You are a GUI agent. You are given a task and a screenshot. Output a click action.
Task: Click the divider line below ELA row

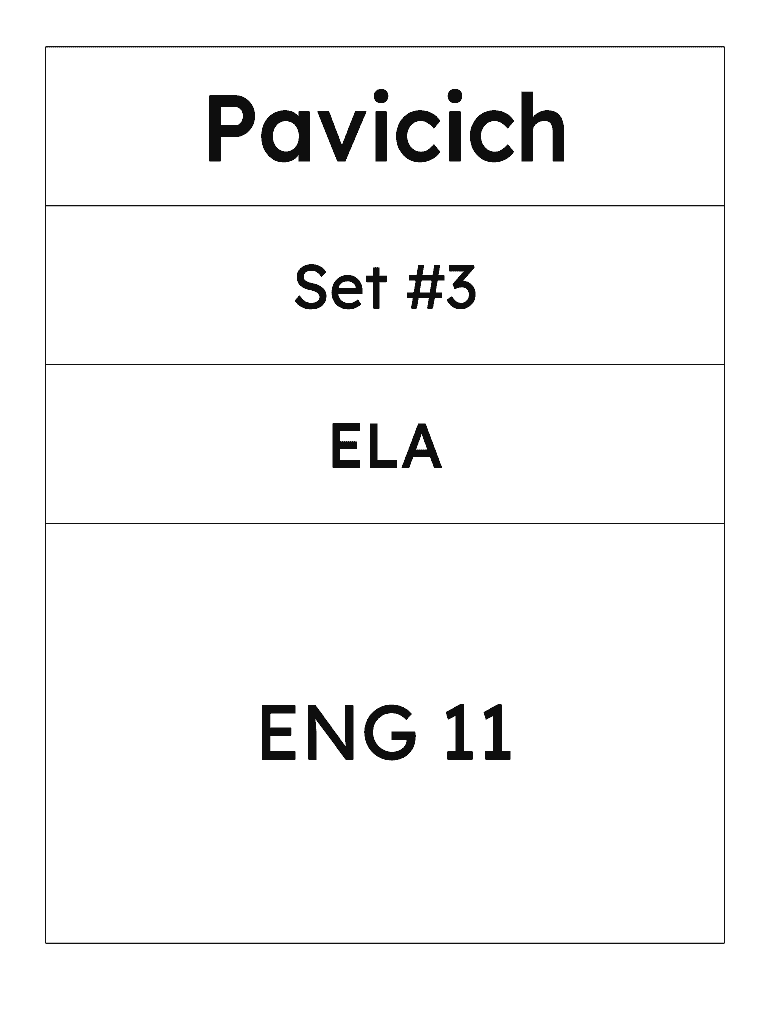(385, 523)
